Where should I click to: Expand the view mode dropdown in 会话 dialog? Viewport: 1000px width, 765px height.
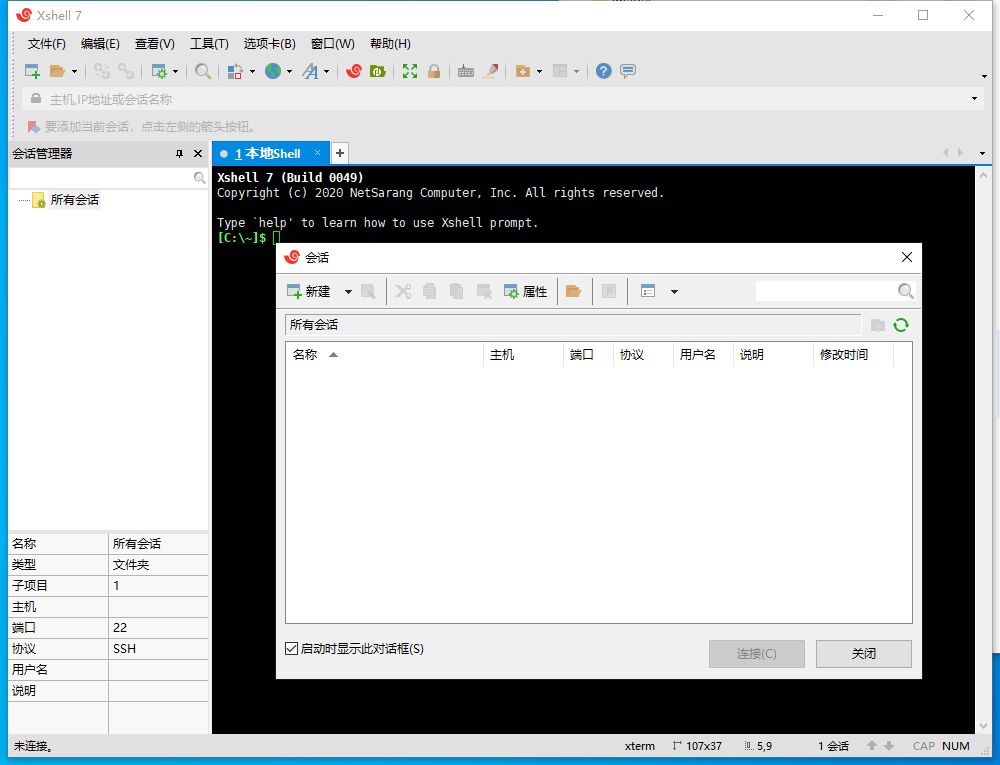(x=674, y=292)
